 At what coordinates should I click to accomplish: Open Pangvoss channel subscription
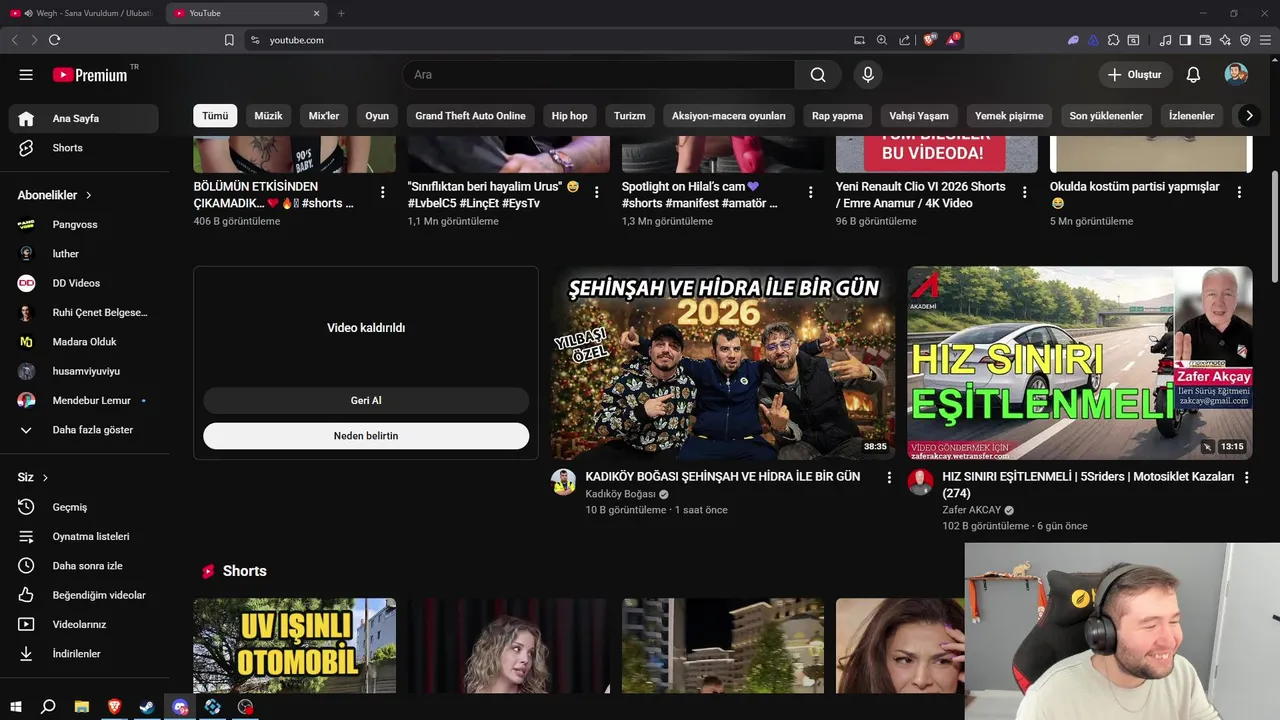click(84, 224)
